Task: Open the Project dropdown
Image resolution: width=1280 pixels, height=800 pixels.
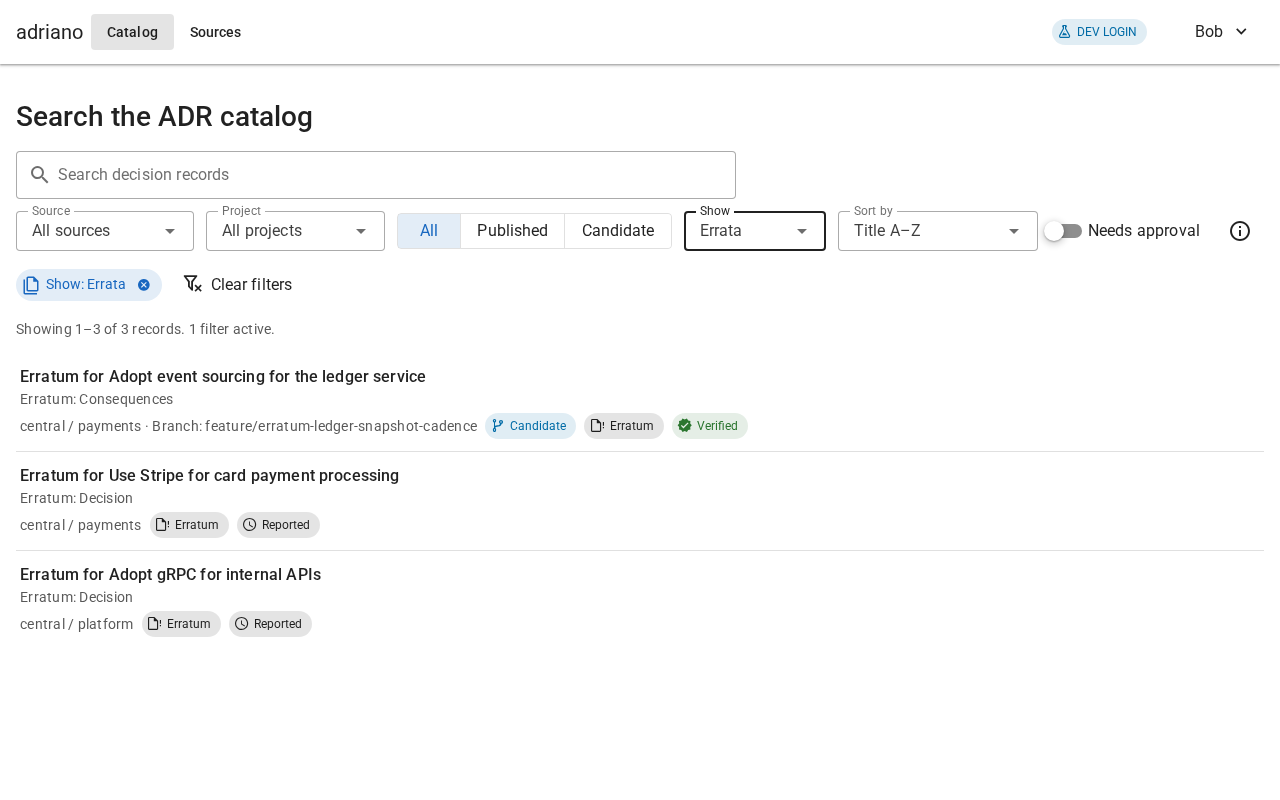Action: (295, 231)
